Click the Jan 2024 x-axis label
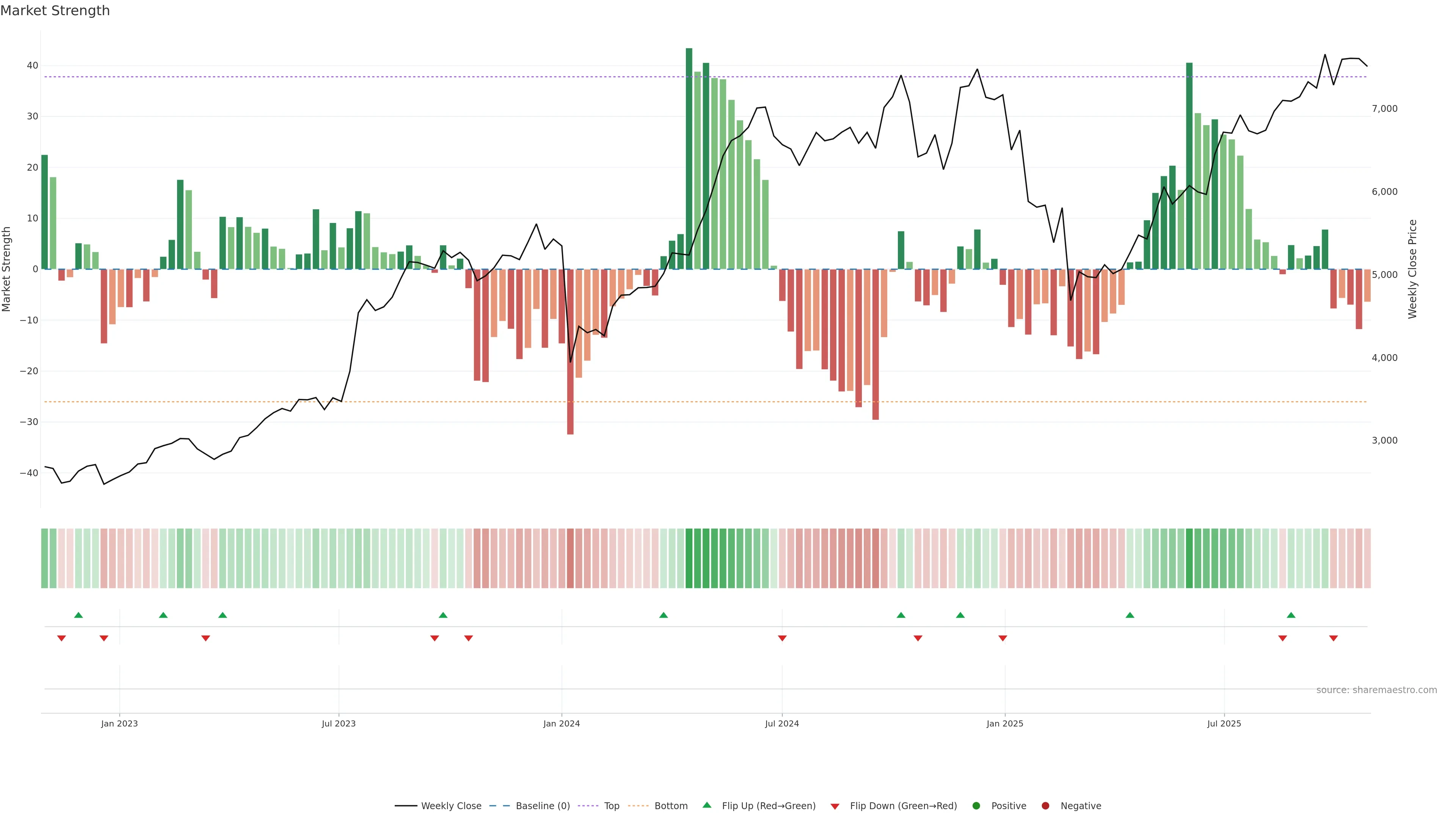Screen dimensions: 1456x819 point(561,723)
